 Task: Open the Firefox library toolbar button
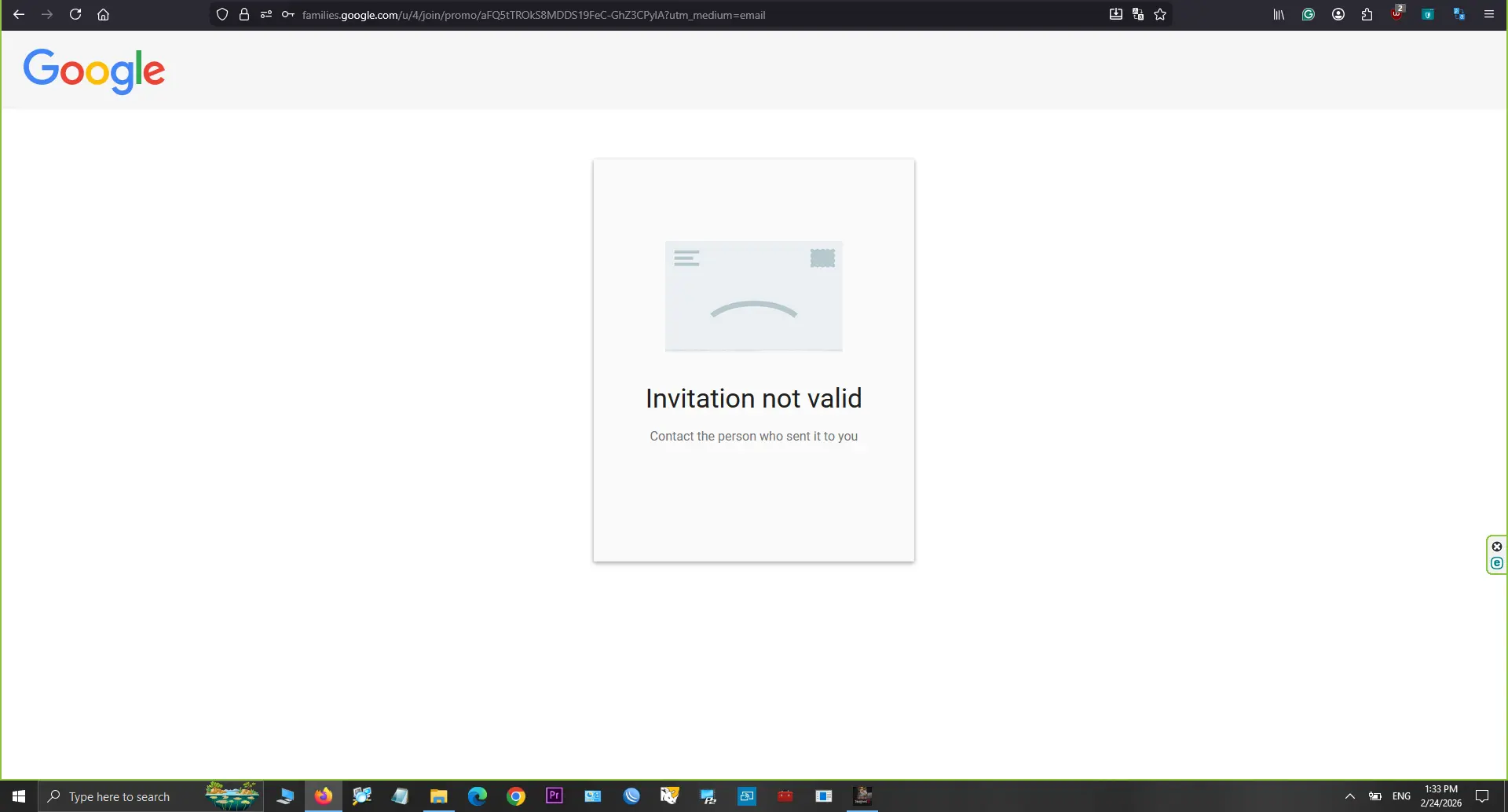pyautogui.click(x=1279, y=14)
